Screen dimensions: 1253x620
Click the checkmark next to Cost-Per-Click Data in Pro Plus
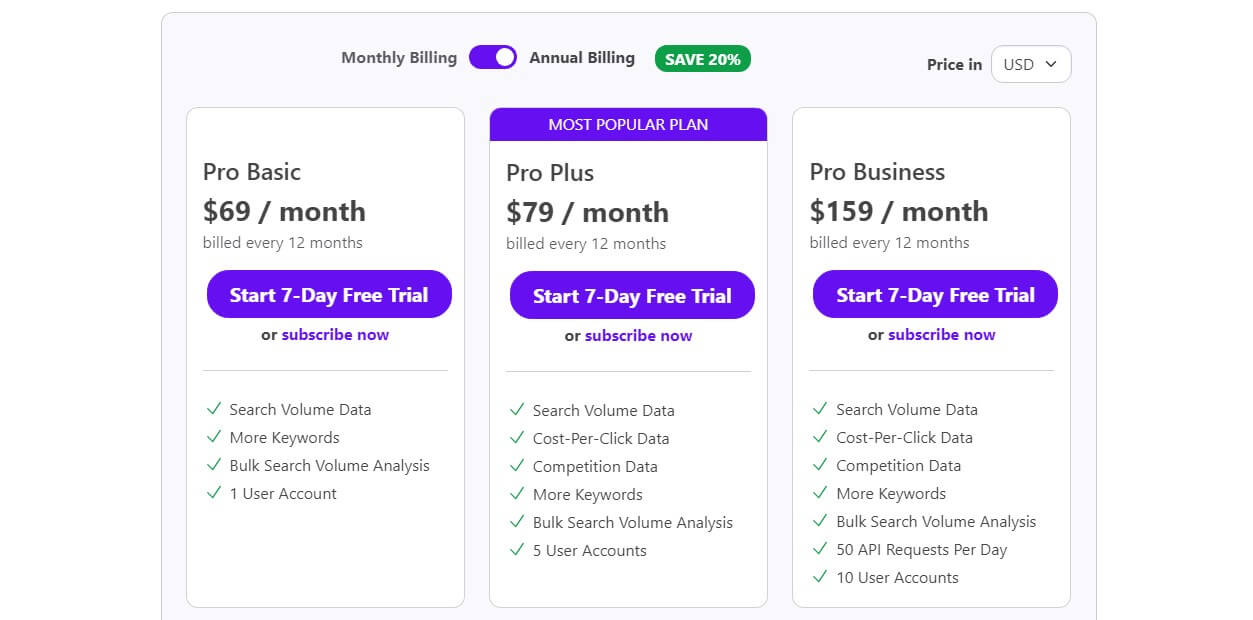tap(517, 438)
